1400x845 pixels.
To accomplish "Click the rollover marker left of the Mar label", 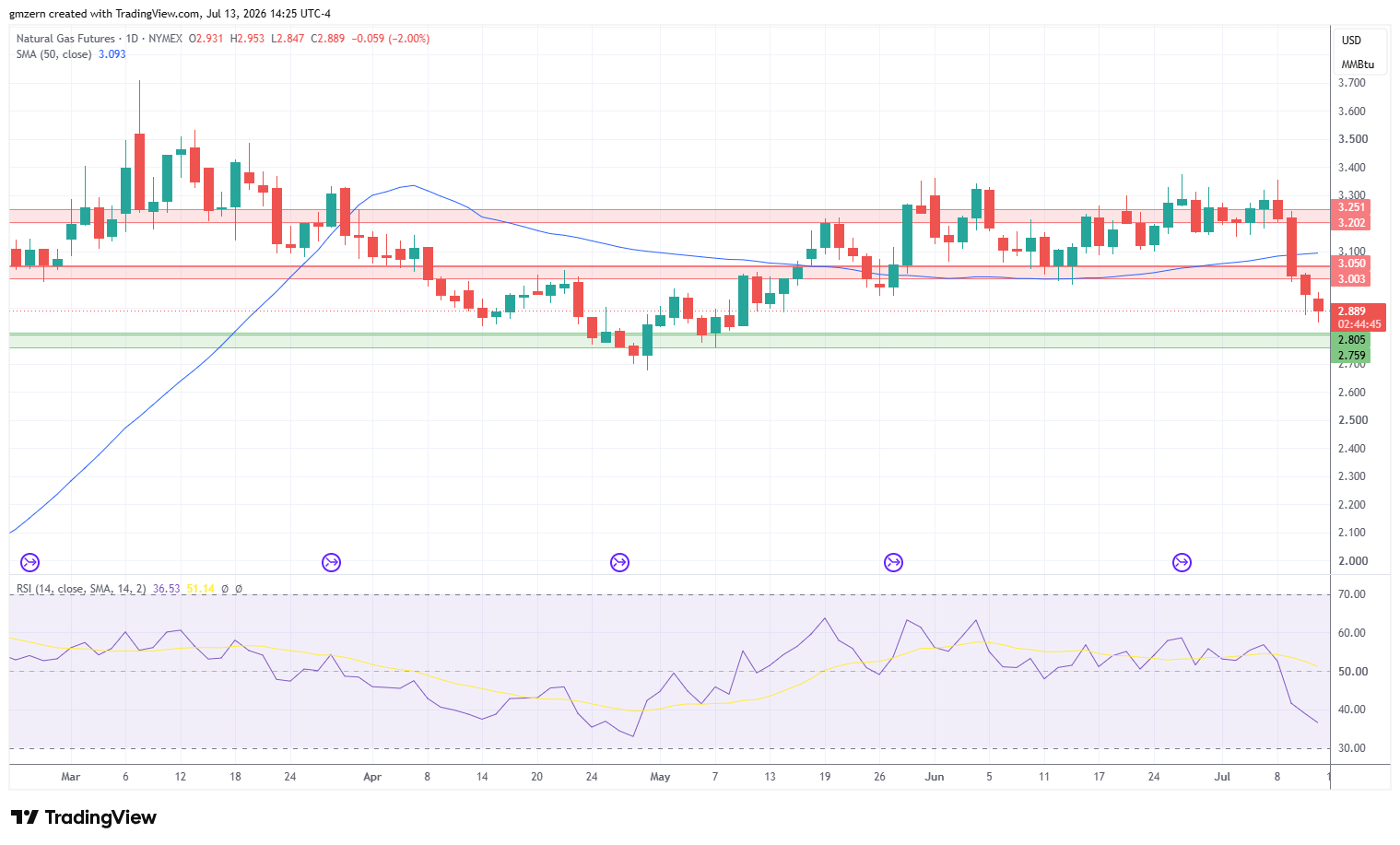I will click(x=29, y=562).
